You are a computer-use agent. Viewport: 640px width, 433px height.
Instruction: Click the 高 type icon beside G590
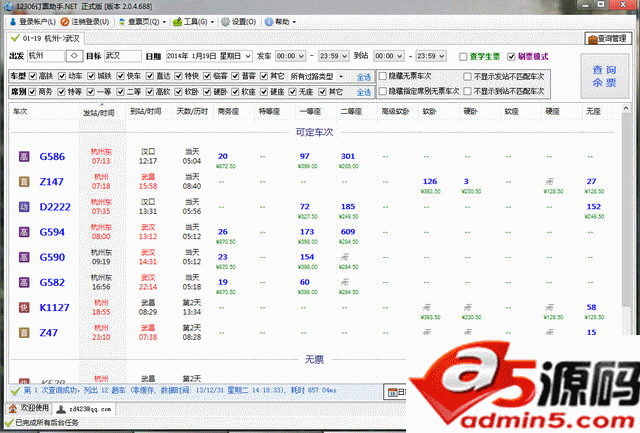click(24, 257)
